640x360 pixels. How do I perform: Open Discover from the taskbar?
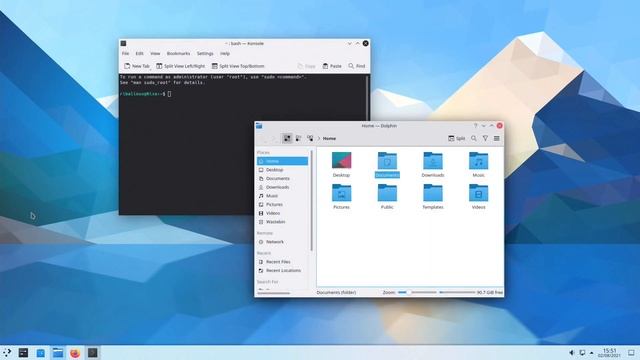pyautogui.click(x=40, y=353)
